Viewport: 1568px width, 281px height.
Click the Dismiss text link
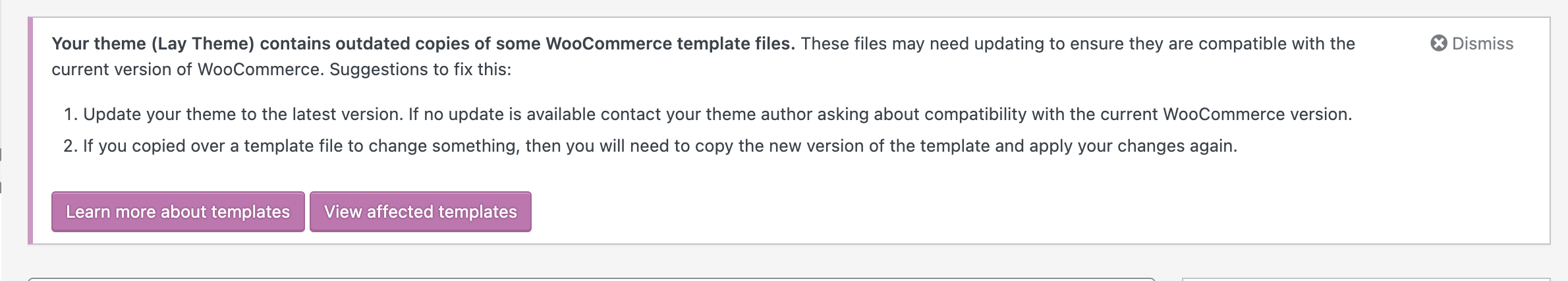pyautogui.click(x=1482, y=44)
